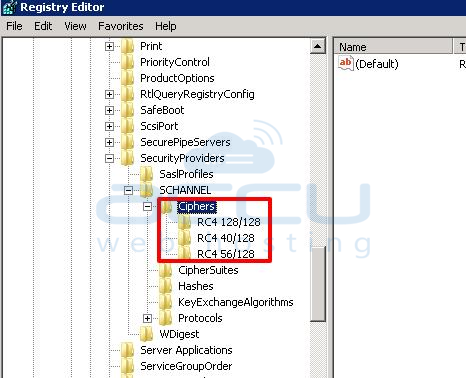
Task: Open the File menu
Action: pos(14,26)
